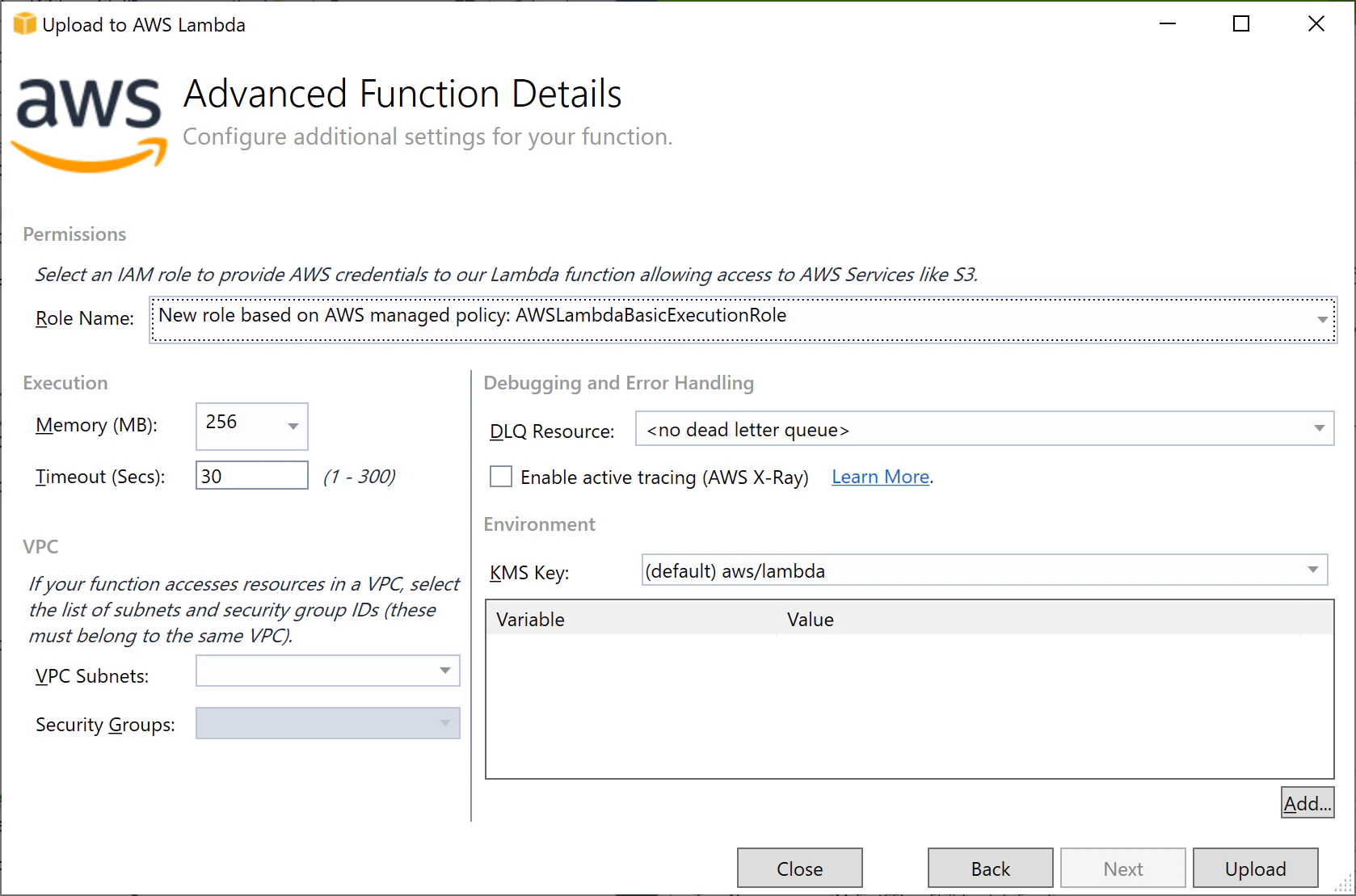
Task: Click the Variable column header
Action: click(631, 619)
